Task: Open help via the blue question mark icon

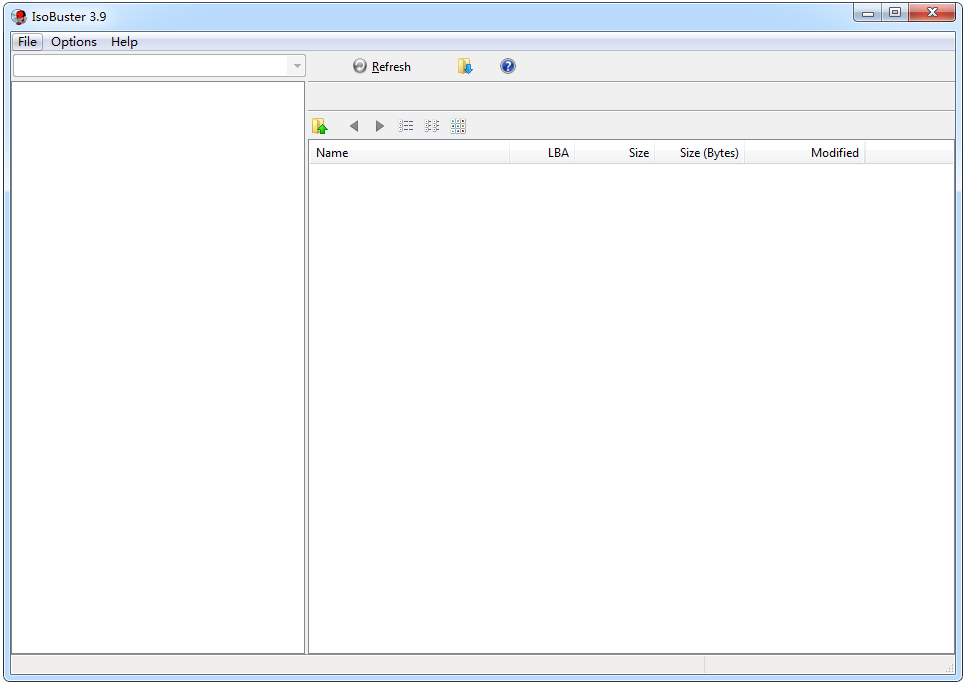Action: pyautogui.click(x=508, y=66)
